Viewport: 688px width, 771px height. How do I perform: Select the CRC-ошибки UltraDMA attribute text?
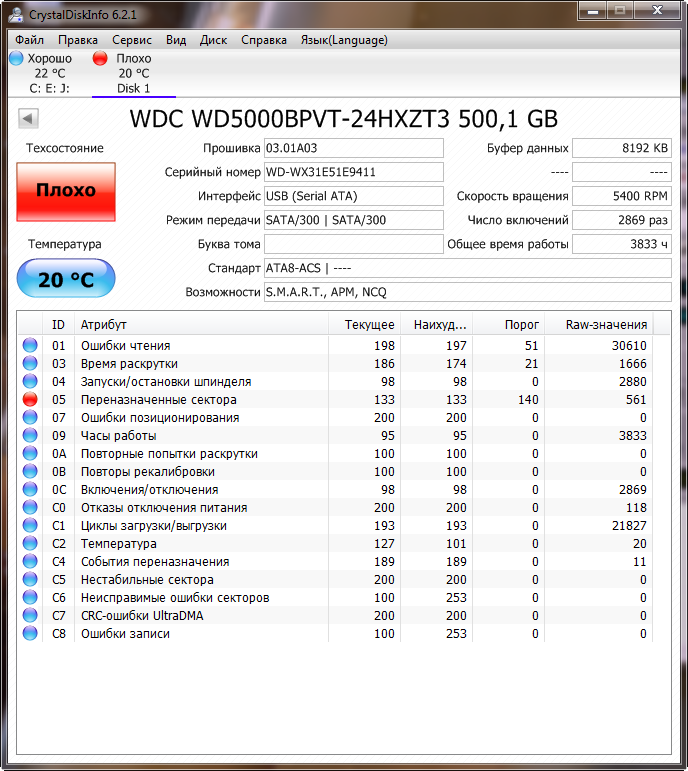click(142, 616)
